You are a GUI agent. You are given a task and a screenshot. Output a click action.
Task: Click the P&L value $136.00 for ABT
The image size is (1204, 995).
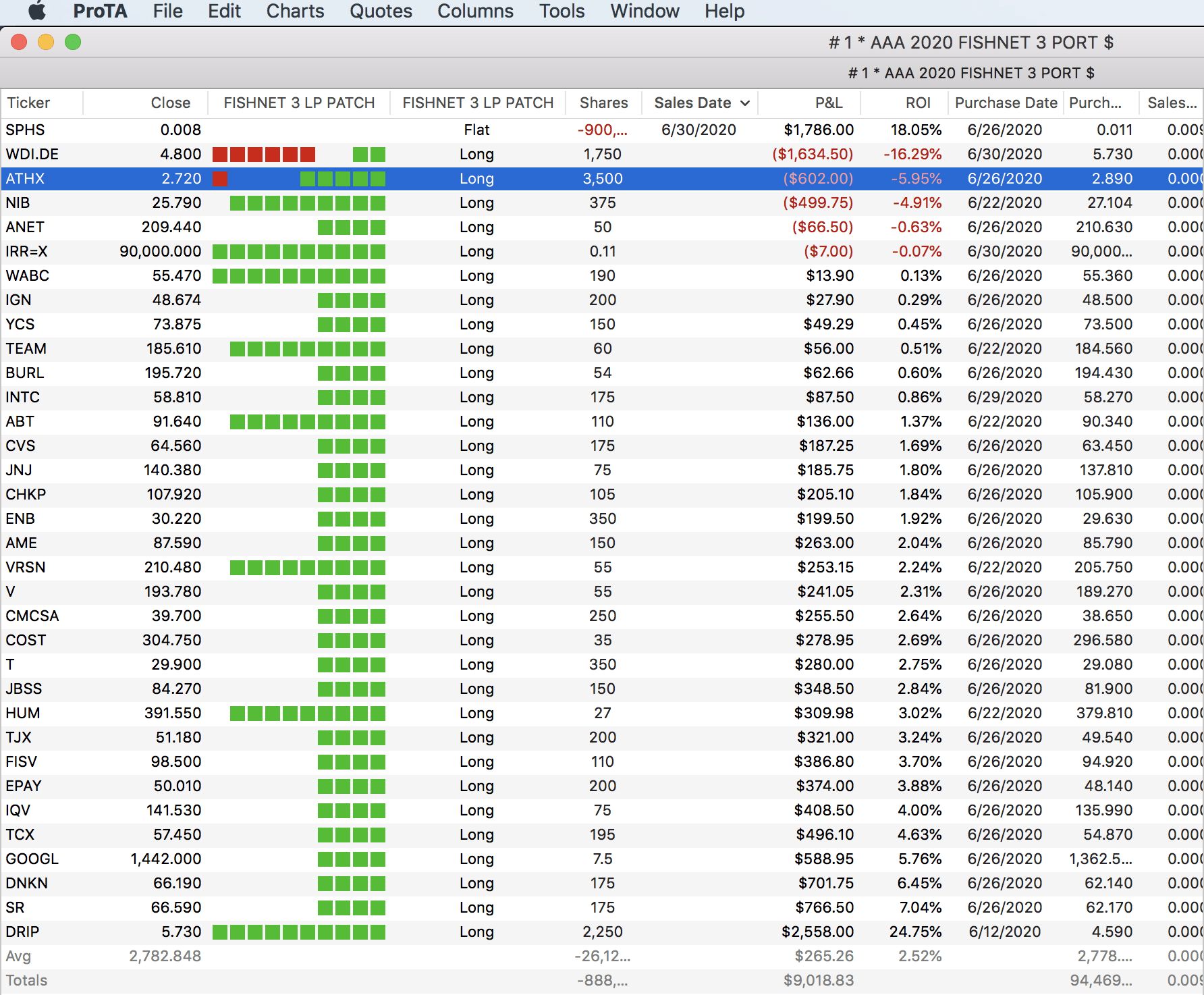point(825,421)
